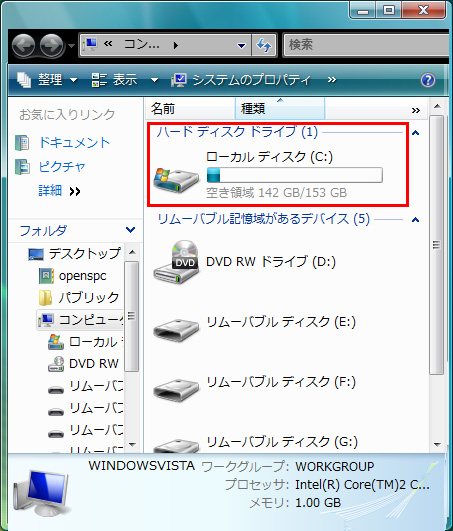Click the computer icon in details pane
This screenshot has height=531, width=453.
pos(41,493)
